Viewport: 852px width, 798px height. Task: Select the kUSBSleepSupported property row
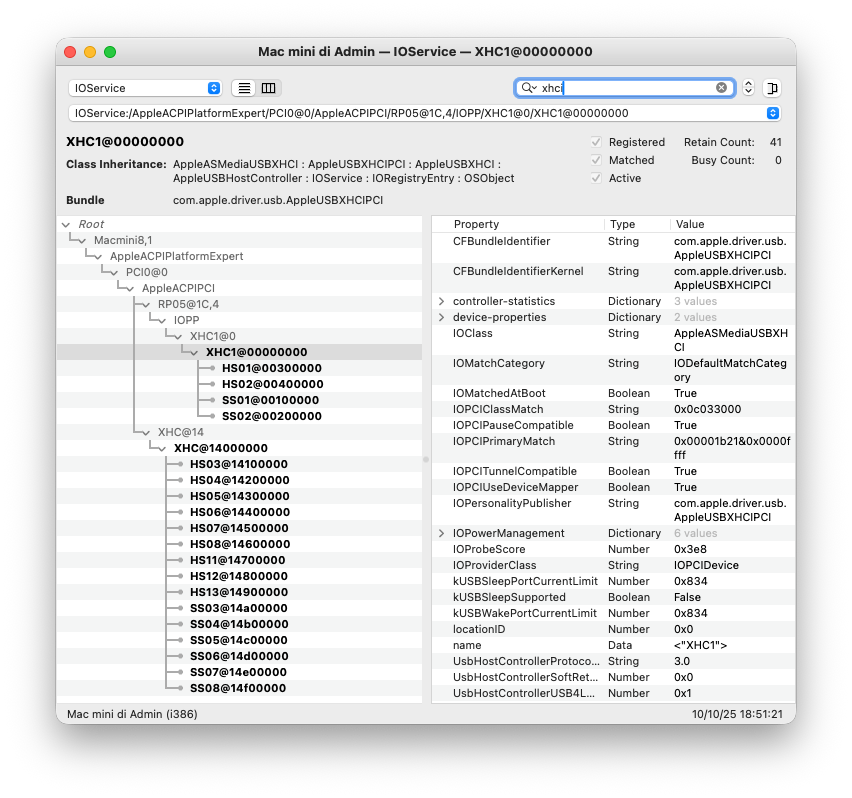click(613, 597)
